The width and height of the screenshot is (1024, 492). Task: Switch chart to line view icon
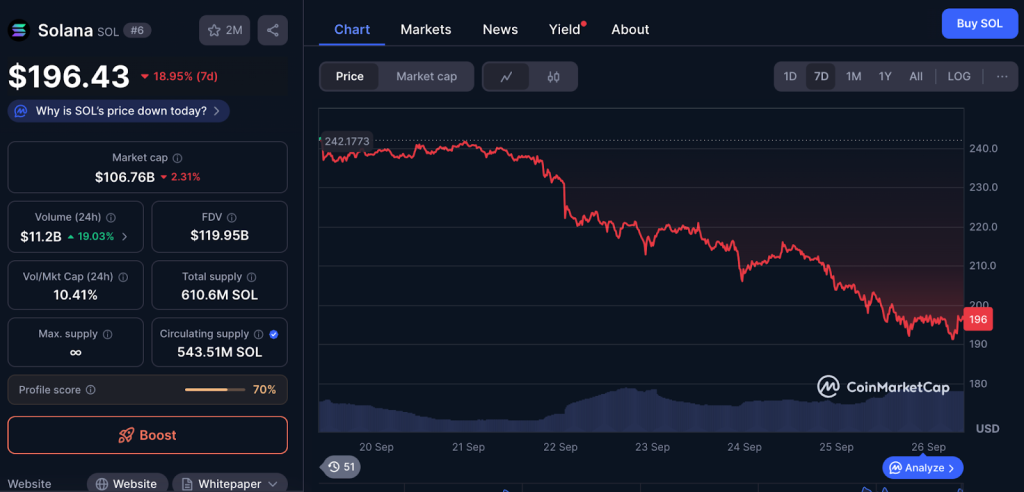click(x=506, y=76)
